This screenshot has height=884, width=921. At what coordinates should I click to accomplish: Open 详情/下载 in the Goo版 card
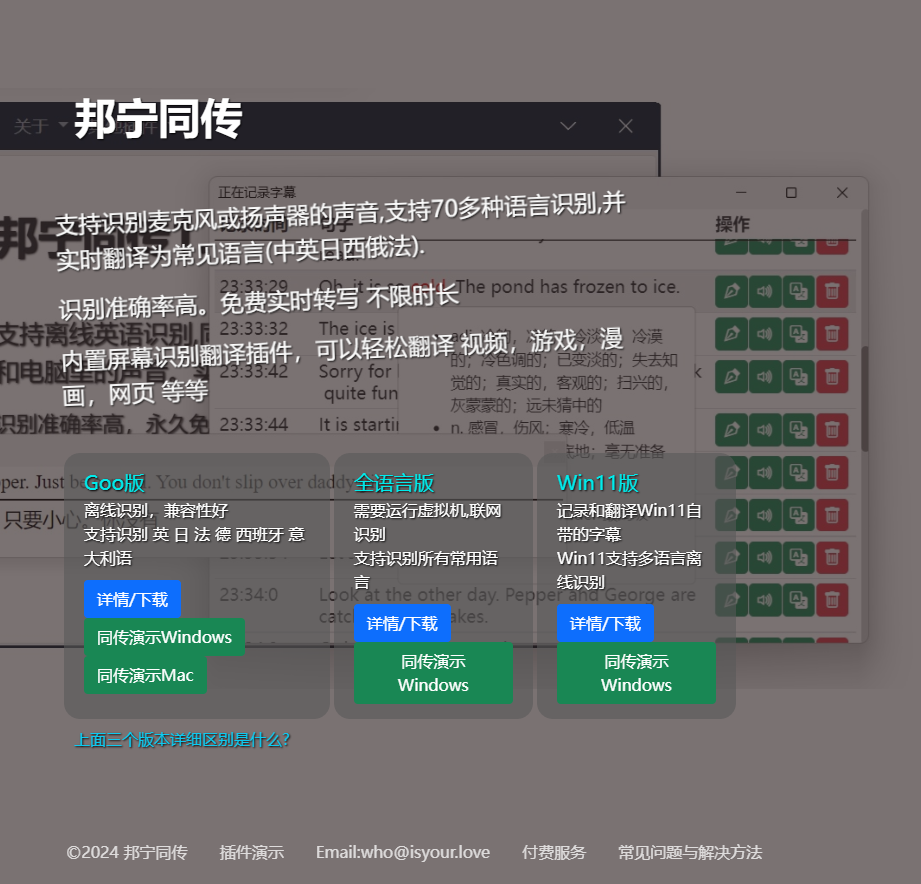(132, 599)
